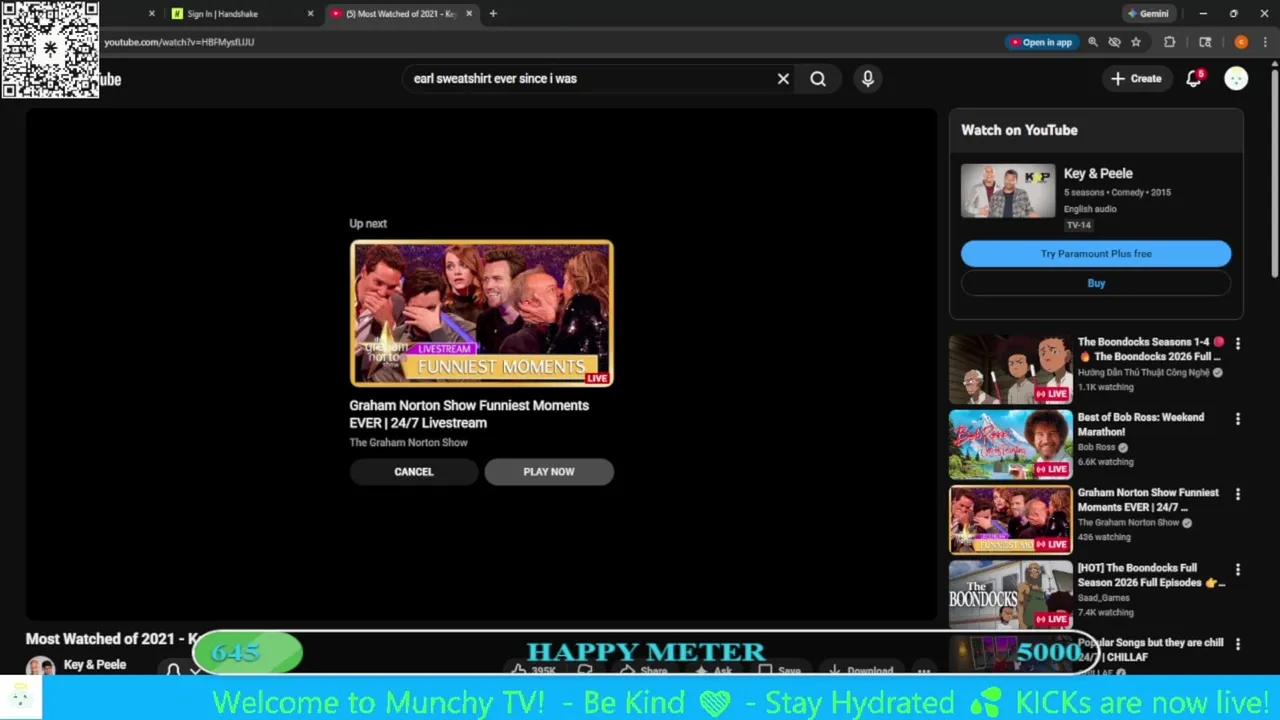Open options for Popular Songs chill video

[1238, 645]
